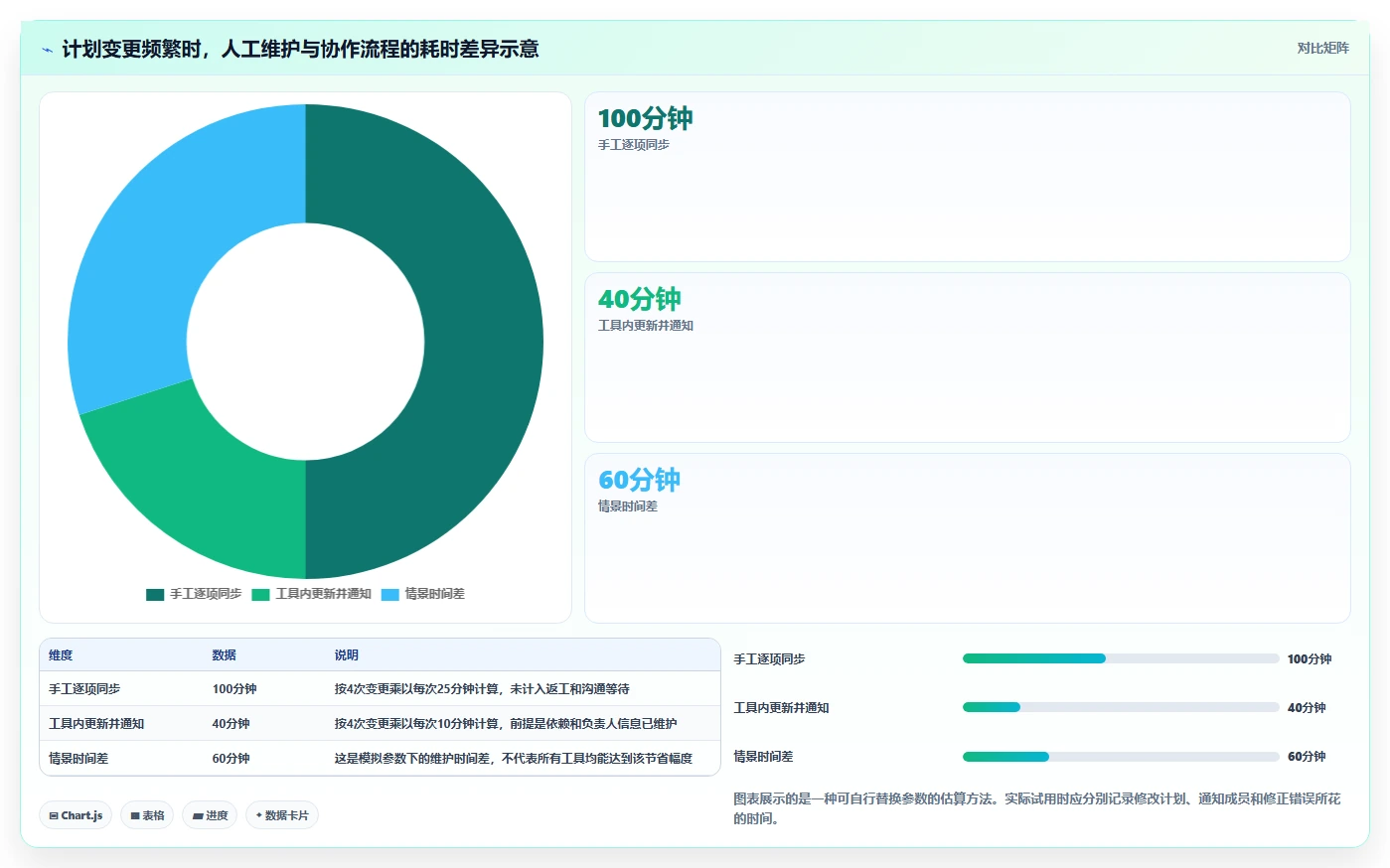
Task: Click the dark green legend color box
Action: 155,595
